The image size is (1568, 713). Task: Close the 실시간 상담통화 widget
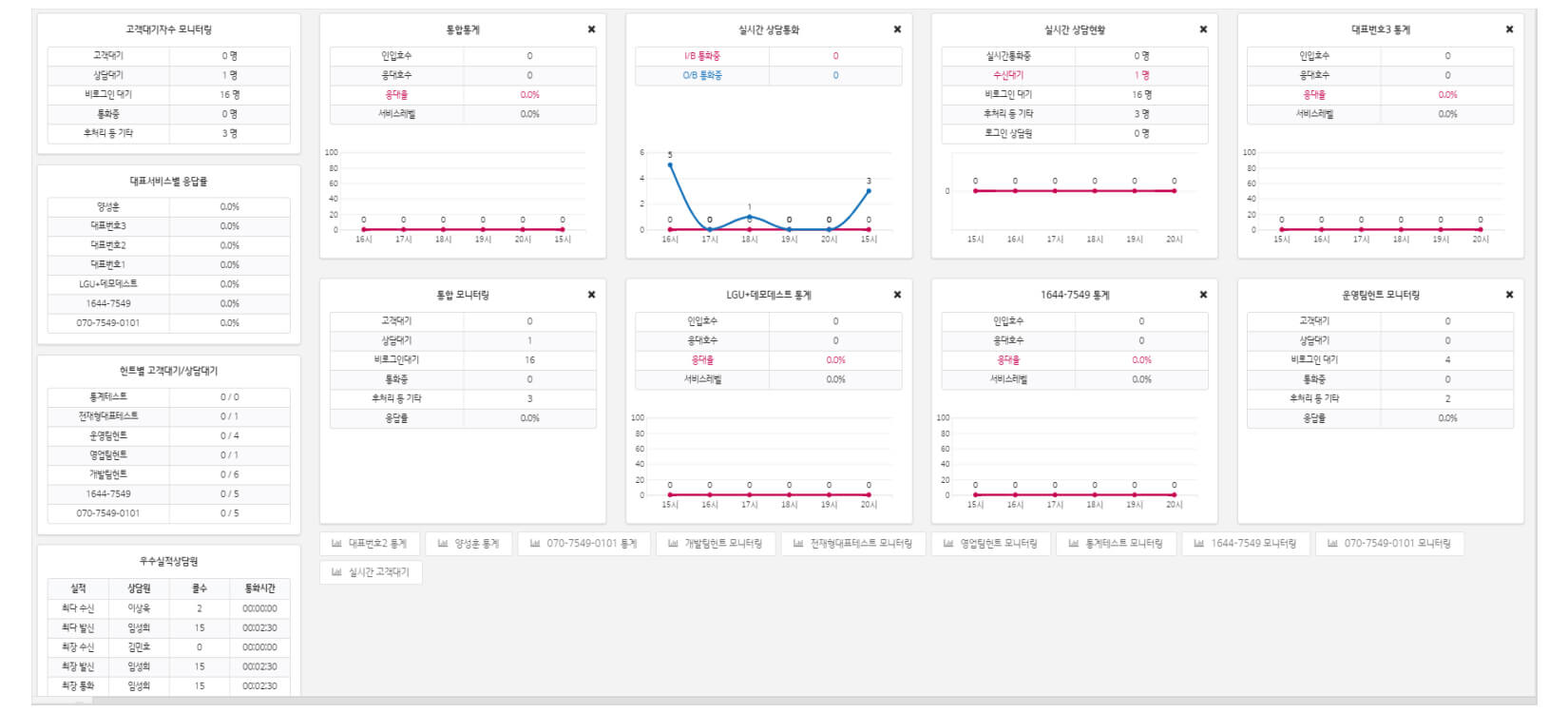[x=897, y=29]
